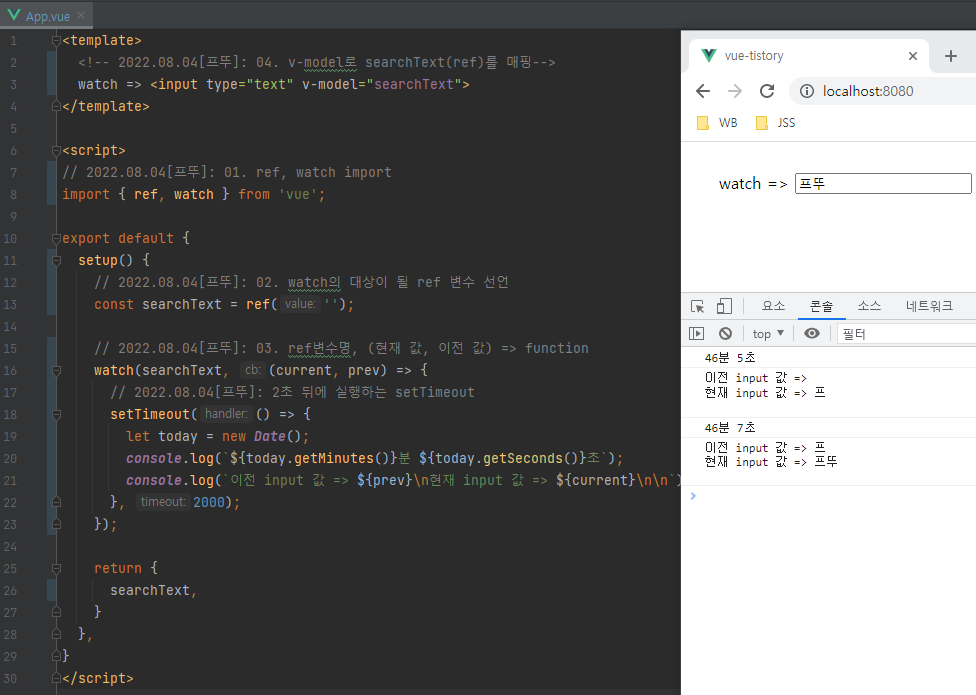Click the 'handler:' parameter hint on line 18
The height and width of the screenshot is (695, 976).
(x=226, y=414)
